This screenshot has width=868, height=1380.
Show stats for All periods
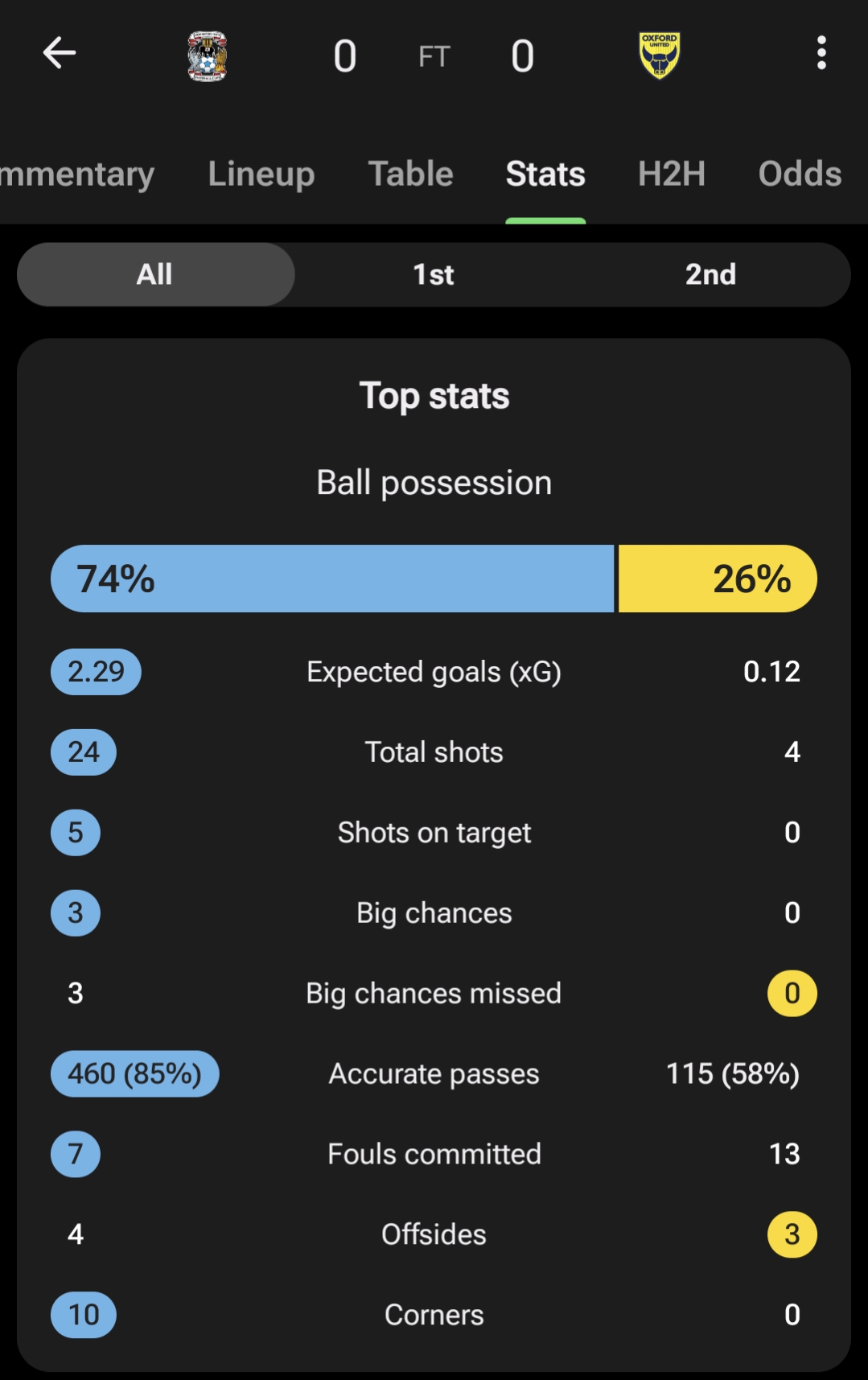point(155,274)
